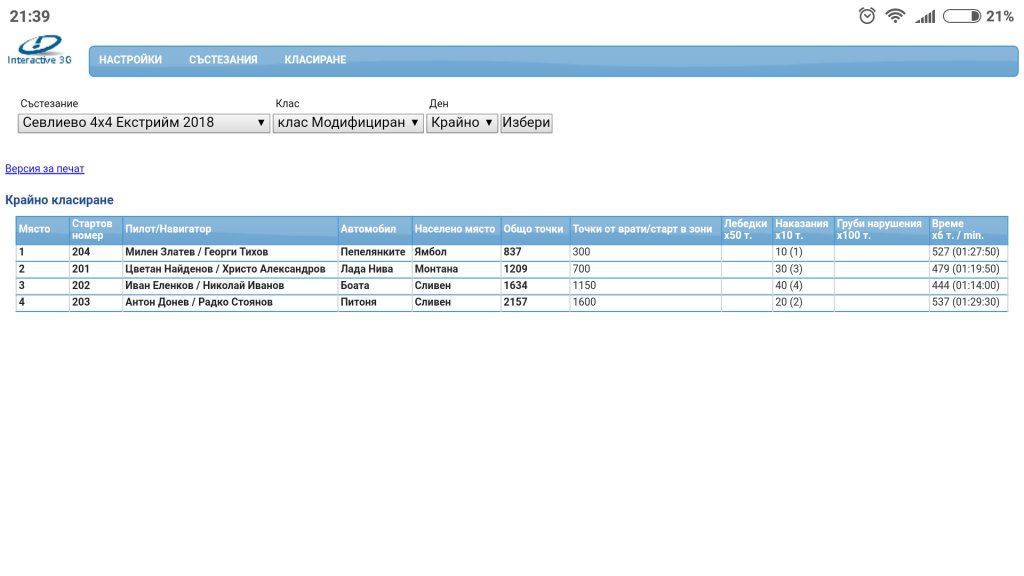Click the 444 (01:14:00) time cell
Viewport: 1024px width, 576px height.
click(x=968, y=285)
